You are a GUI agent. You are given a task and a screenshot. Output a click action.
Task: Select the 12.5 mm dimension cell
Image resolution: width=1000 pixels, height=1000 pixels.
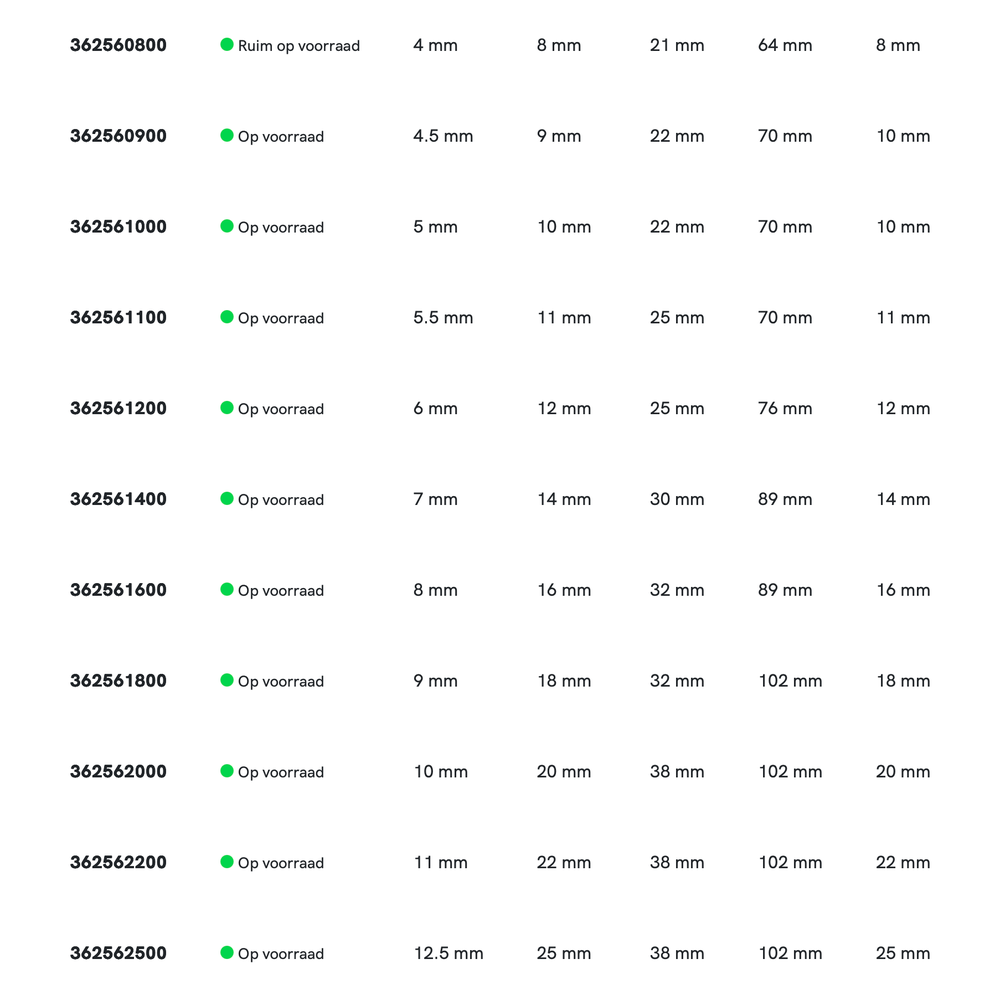[x=448, y=953]
